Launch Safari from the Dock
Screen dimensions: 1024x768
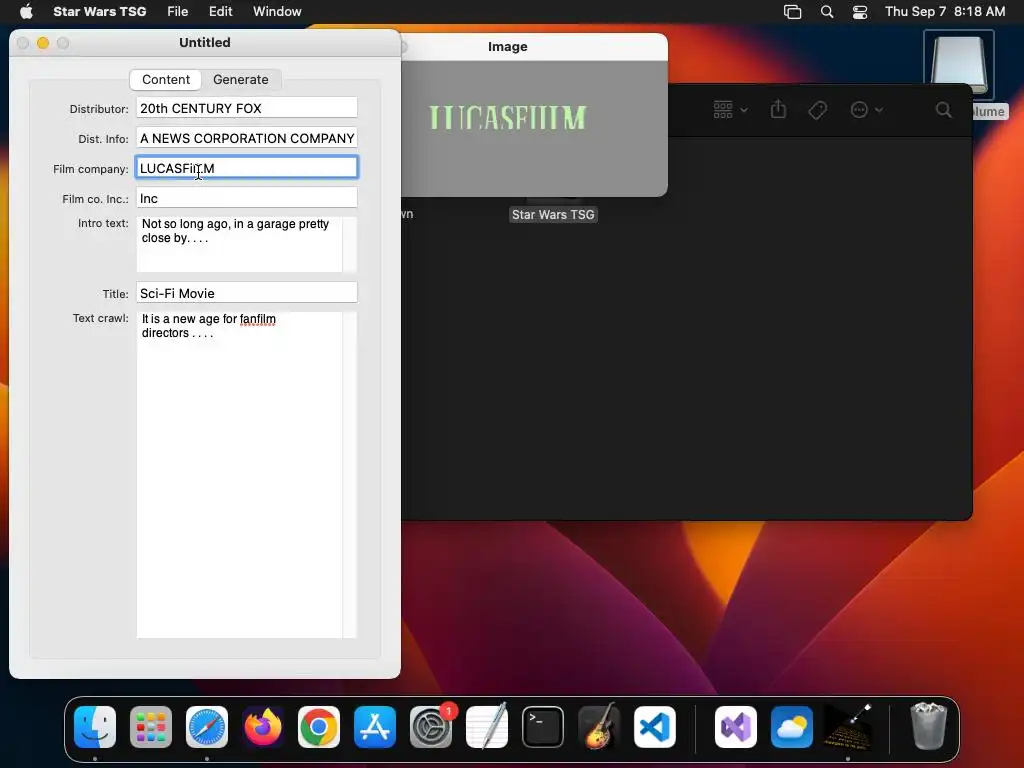[207, 727]
